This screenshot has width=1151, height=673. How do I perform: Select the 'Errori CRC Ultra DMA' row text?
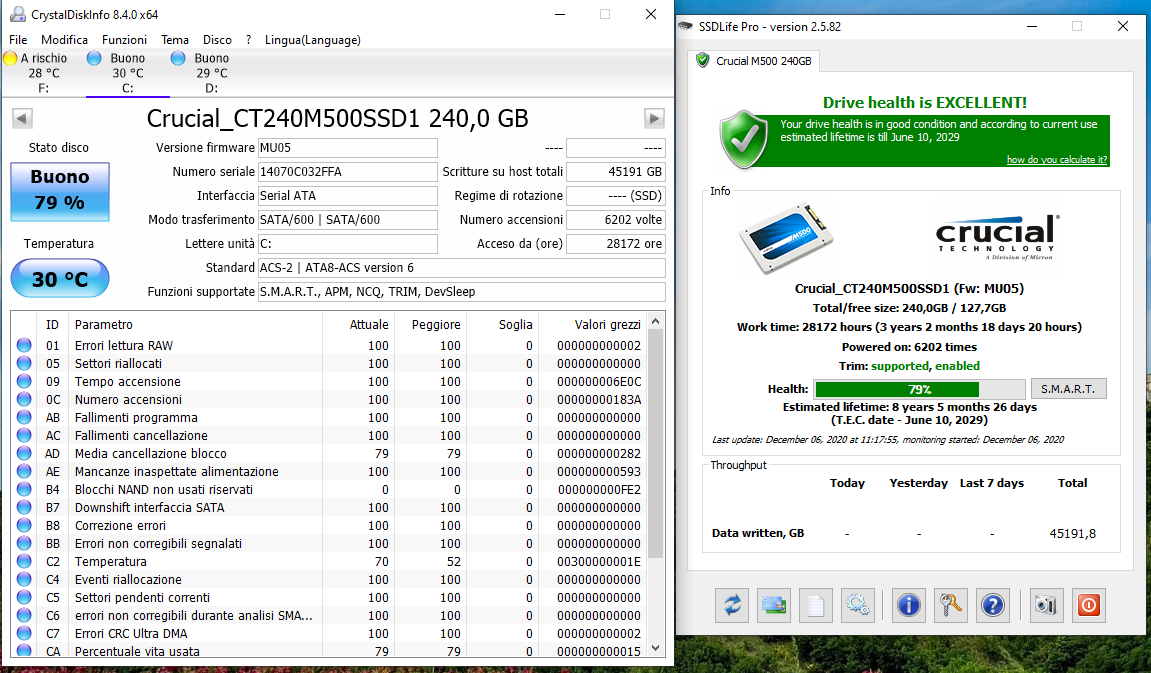[x=131, y=633]
